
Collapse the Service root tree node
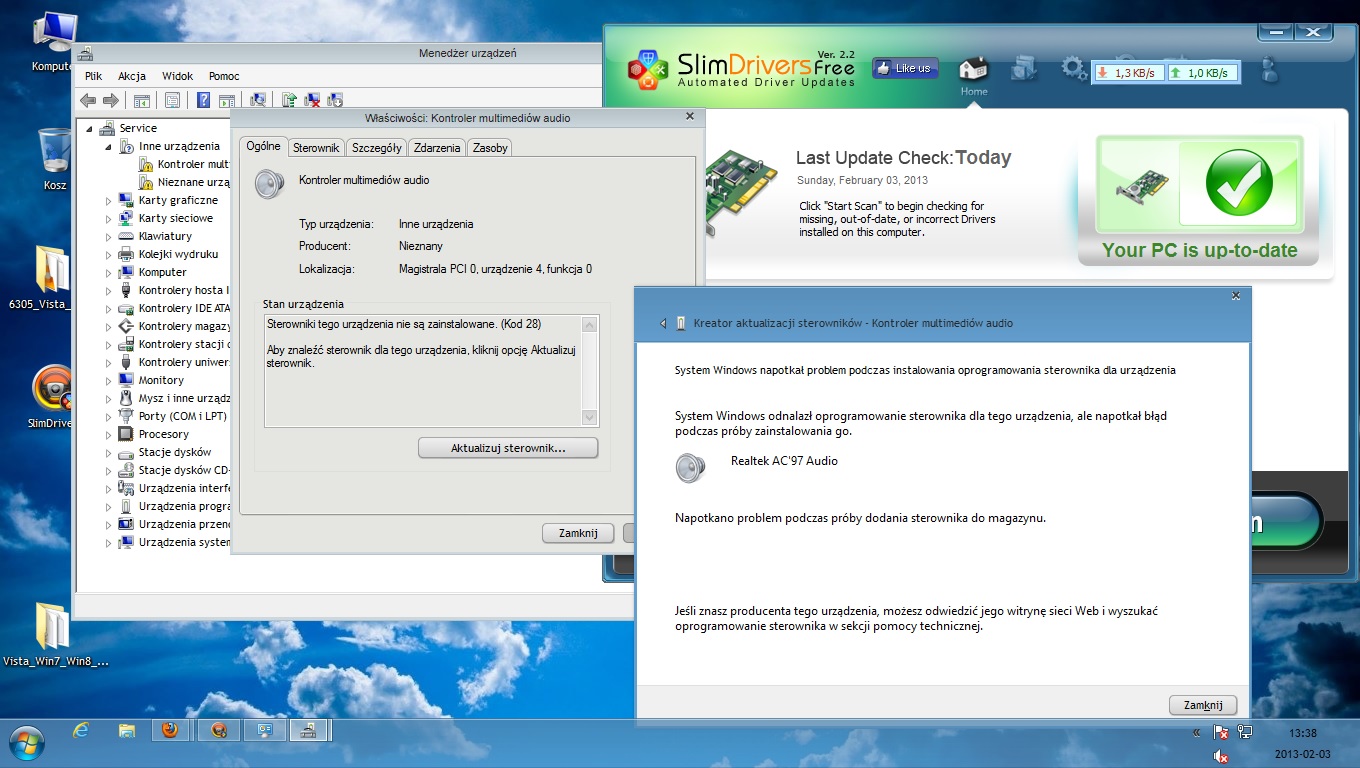(89, 128)
